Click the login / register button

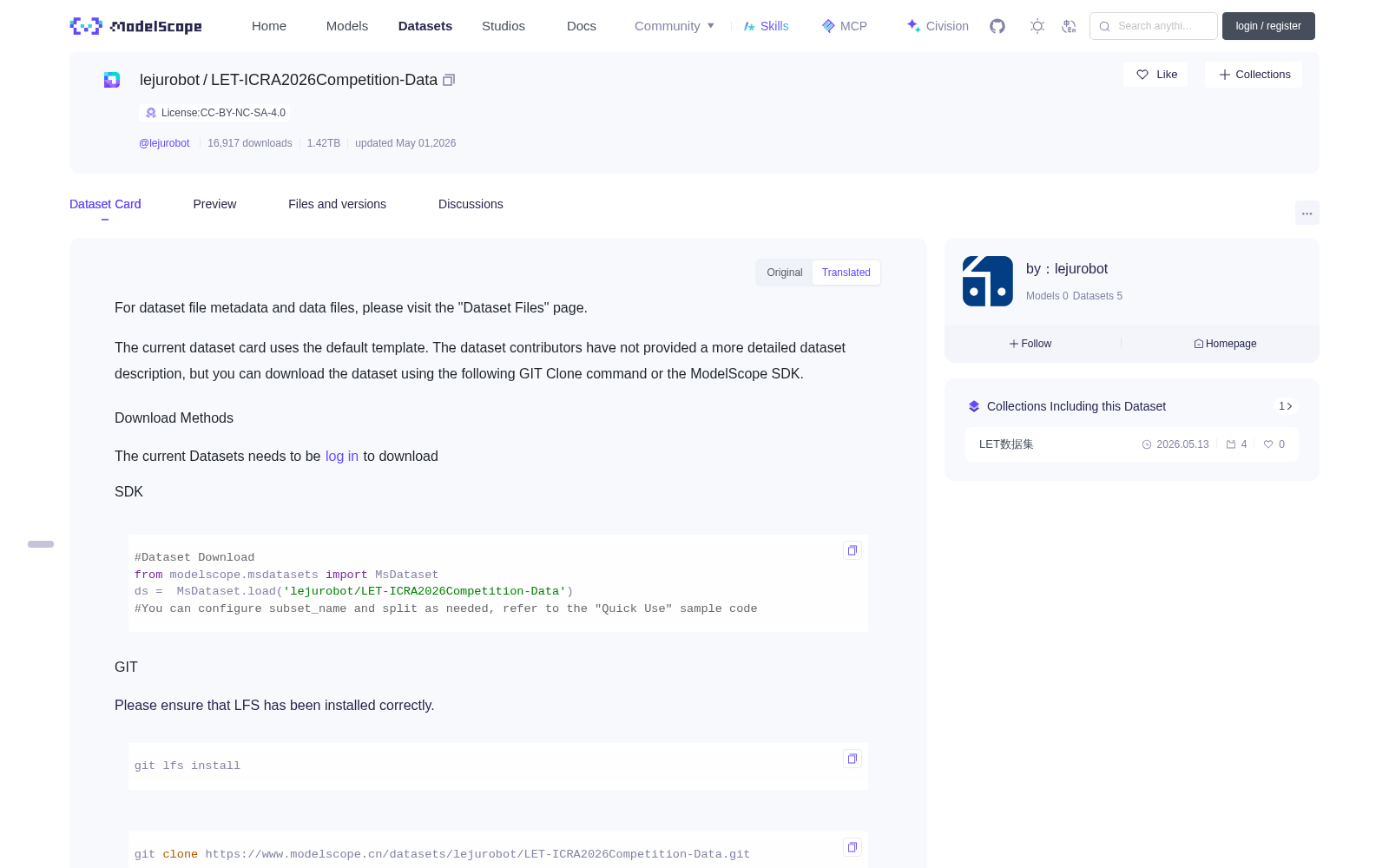click(1268, 26)
